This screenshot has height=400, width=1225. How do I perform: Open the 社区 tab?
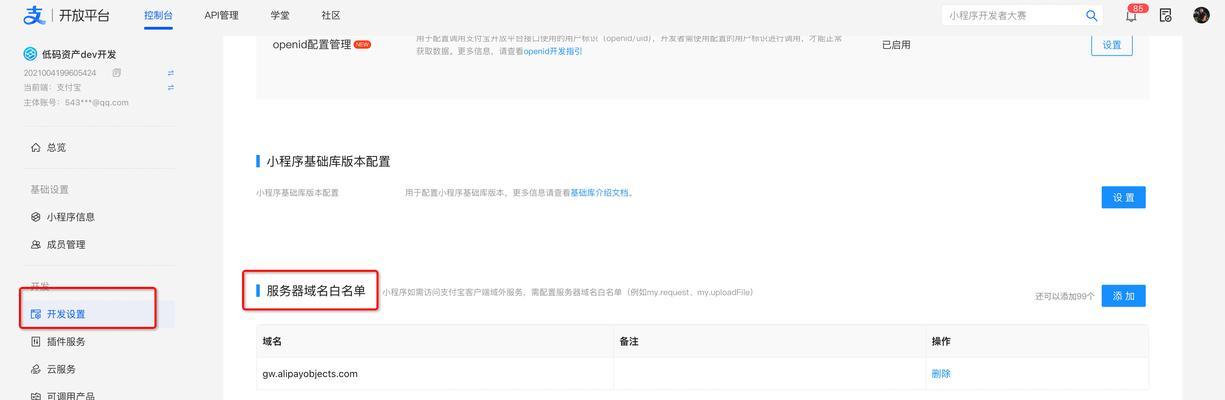(x=331, y=15)
